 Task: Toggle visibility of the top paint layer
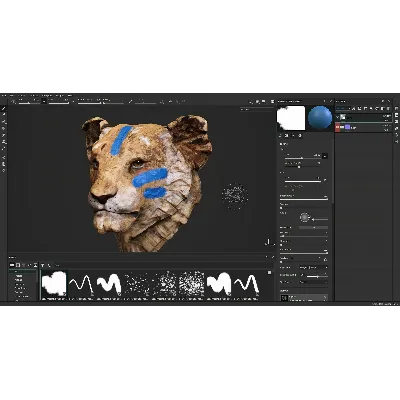[x=337, y=117]
